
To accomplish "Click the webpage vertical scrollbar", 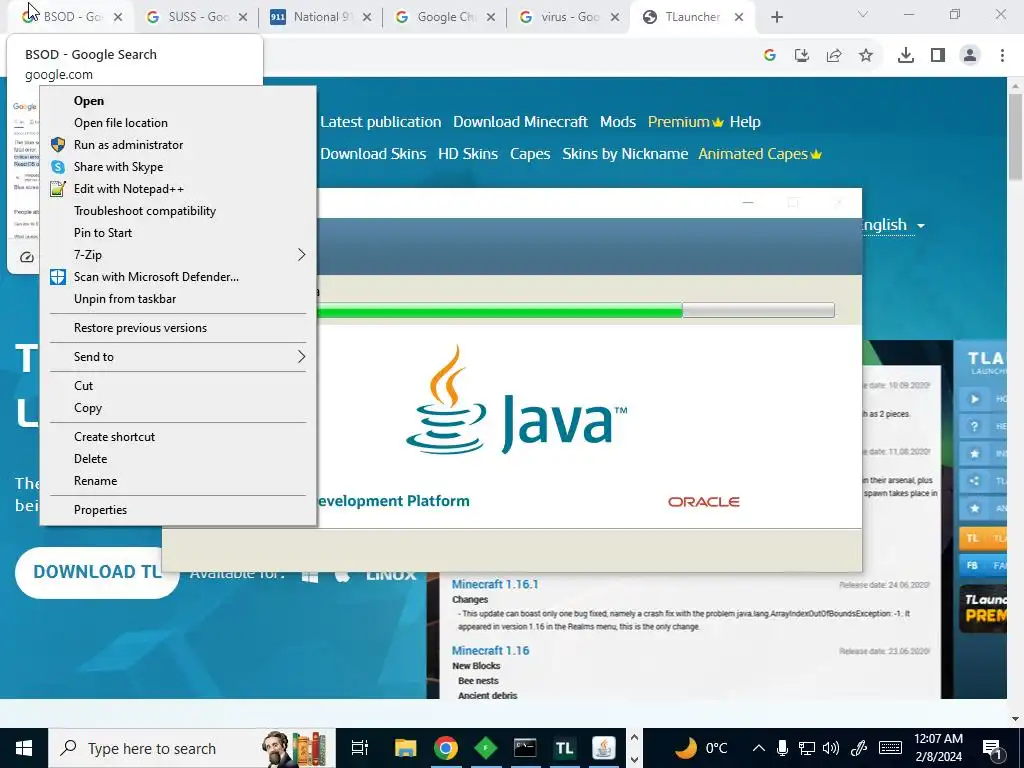I will [1015, 137].
